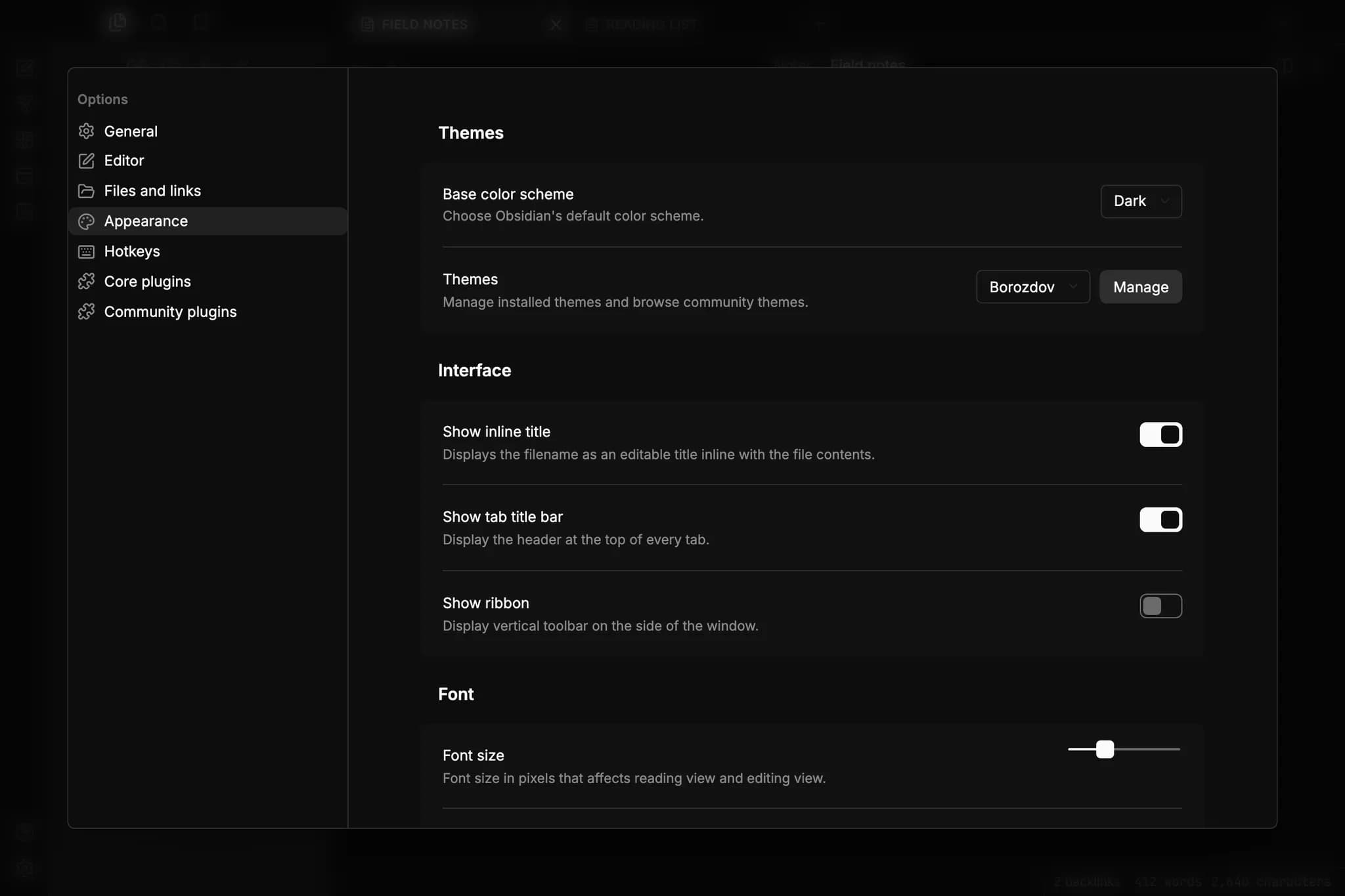Click the search icon in background window
The width and height of the screenshot is (1345, 896).
159,23
